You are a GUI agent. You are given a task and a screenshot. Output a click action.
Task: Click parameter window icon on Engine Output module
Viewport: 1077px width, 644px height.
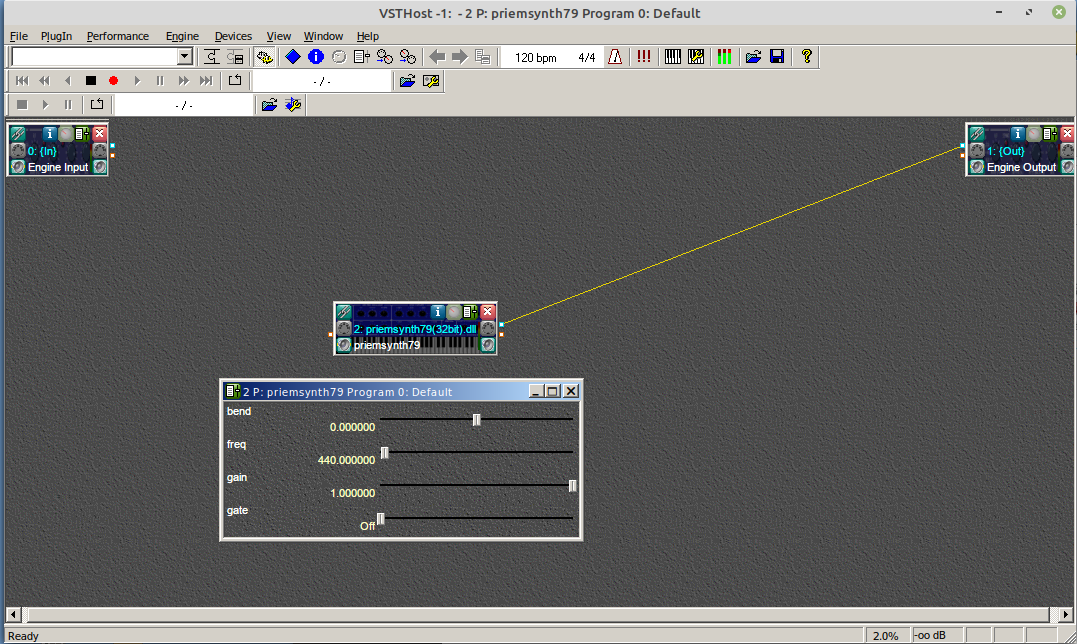pos(1050,134)
